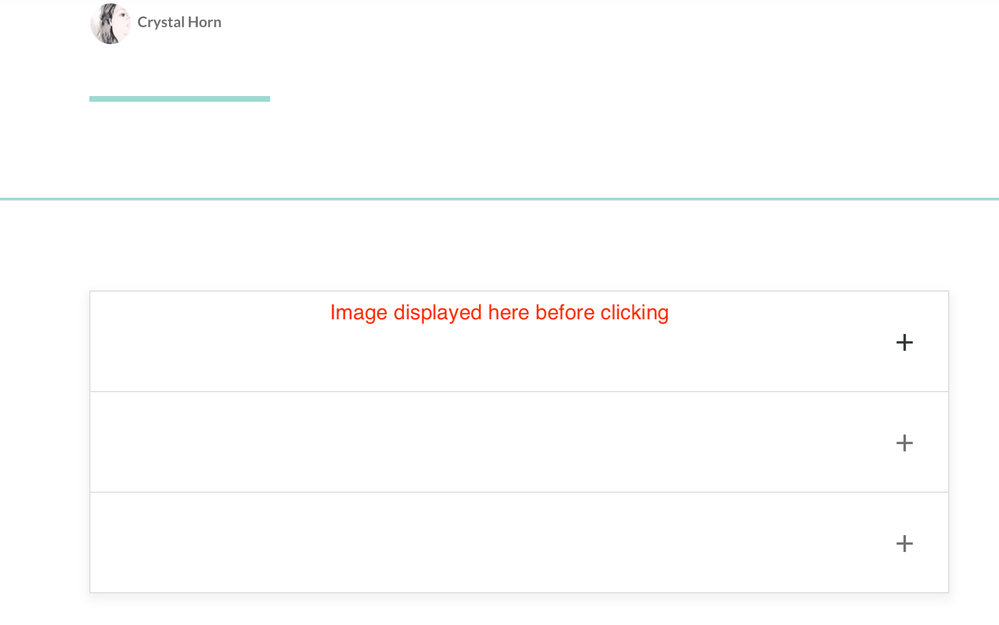Image resolution: width=999 pixels, height=625 pixels.
Task: Expand the bottom accordion panel by its blank center
Action: [x=500, y=543]
